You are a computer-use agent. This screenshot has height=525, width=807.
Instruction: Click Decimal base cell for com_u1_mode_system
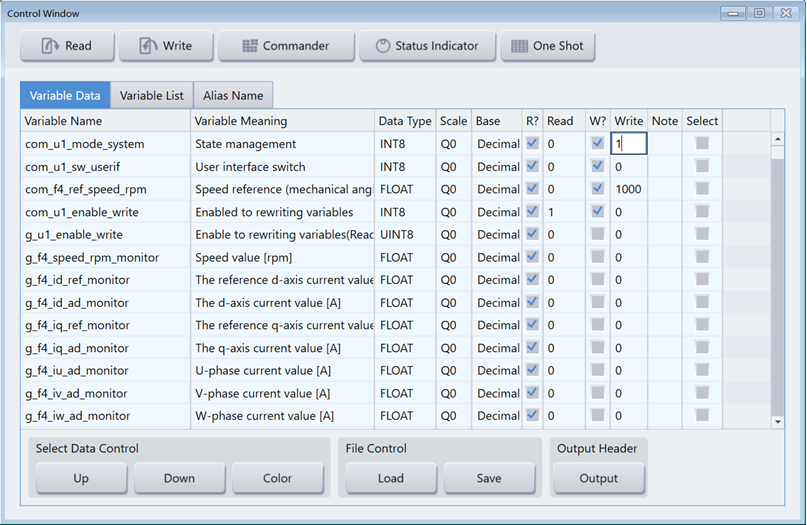[497, 144]
